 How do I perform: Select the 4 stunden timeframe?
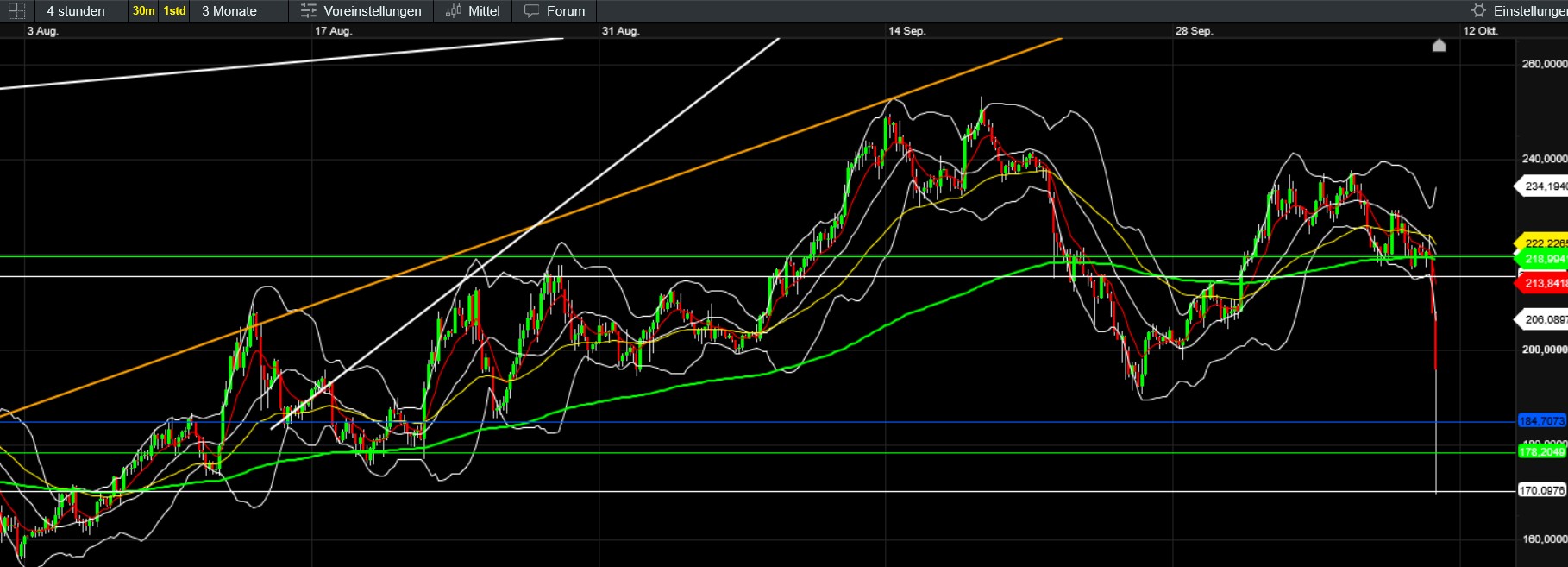76,11
